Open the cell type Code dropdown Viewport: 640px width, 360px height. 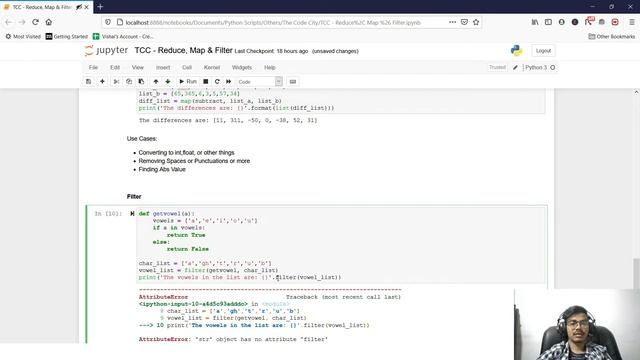click(x=260, y=82)
